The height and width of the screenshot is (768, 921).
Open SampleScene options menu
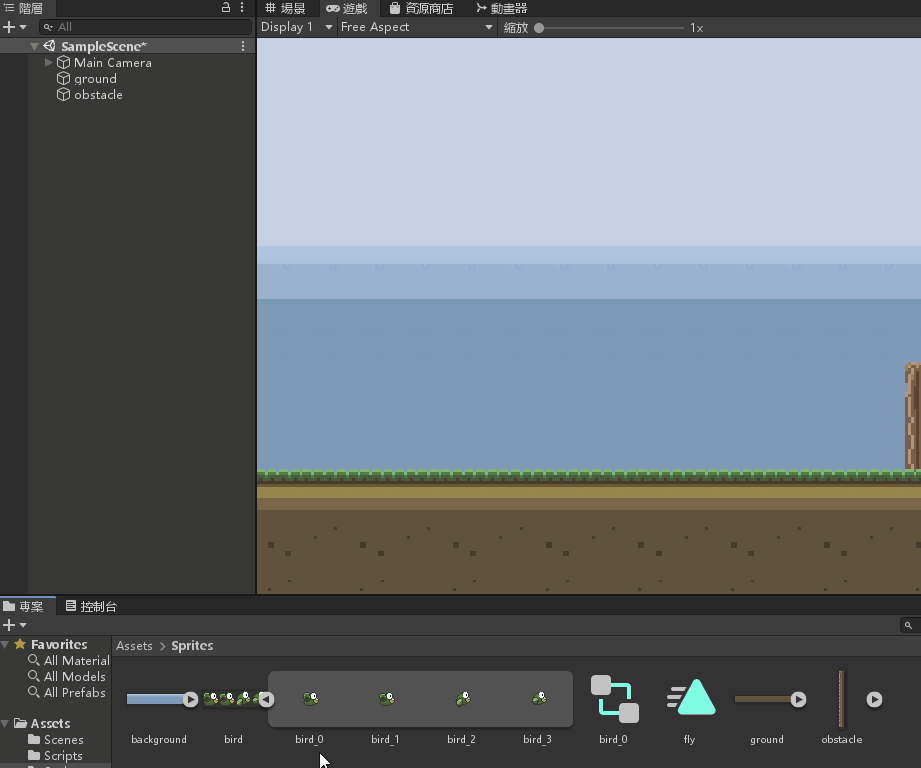(x=243, y=46)
